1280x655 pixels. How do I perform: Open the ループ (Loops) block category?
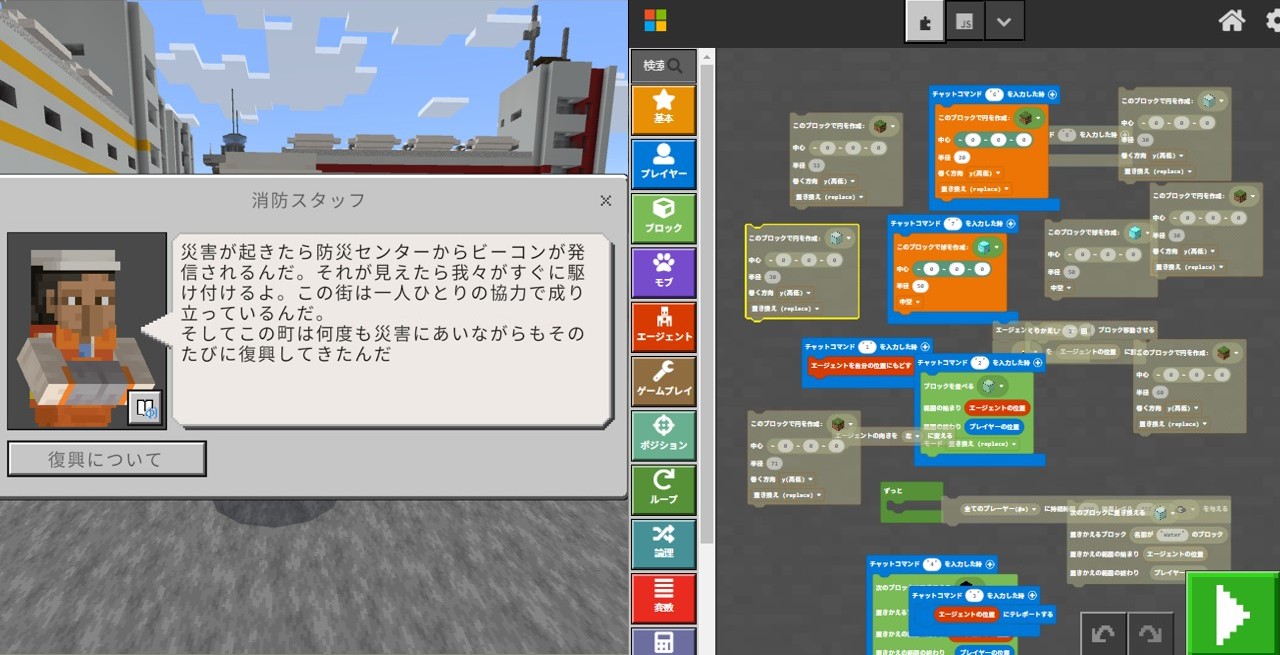(x=664, y=489)
